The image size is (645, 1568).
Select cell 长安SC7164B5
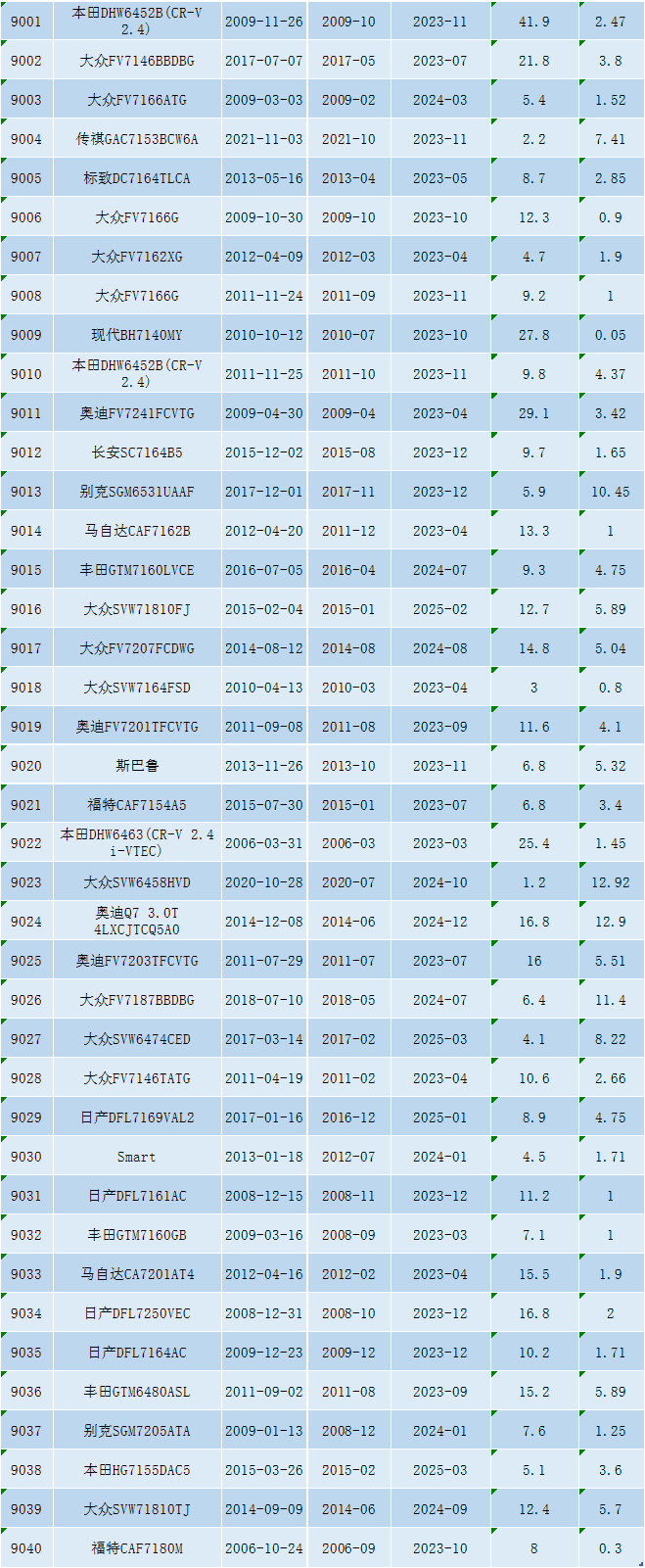click(137, 452)
